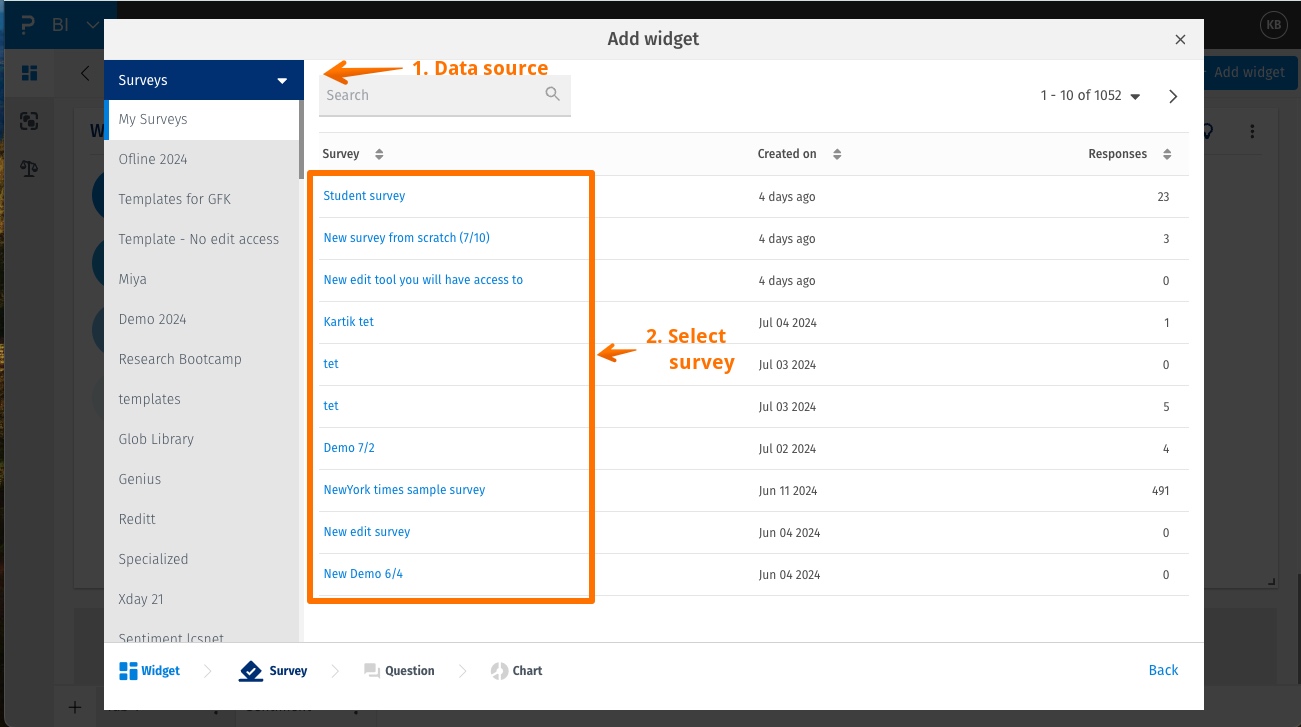1301x727 pixels.
Task: Open the Student survey link
Action: click(364, 196)
